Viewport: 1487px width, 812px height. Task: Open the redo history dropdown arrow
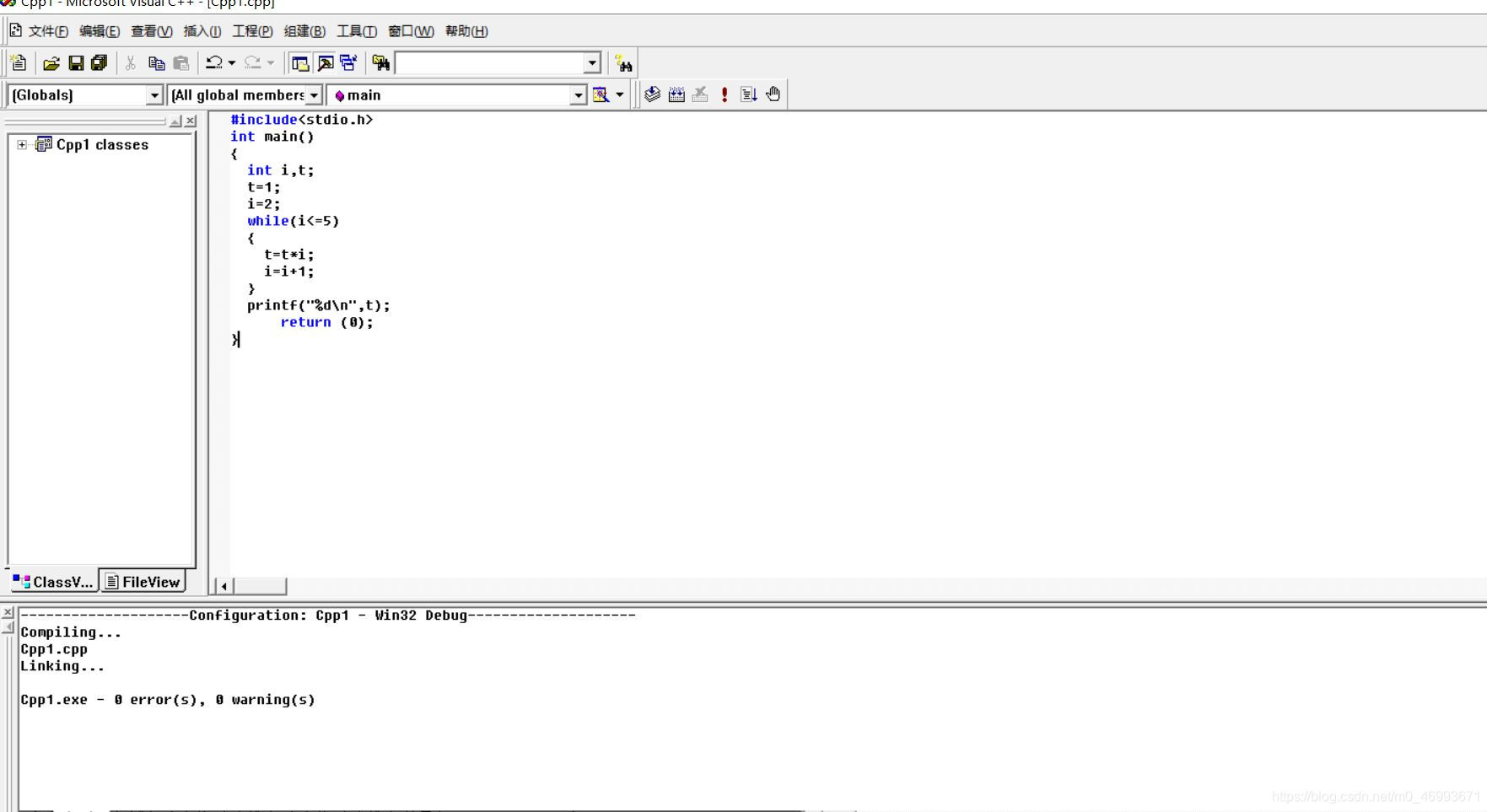(x=271, y=63)
